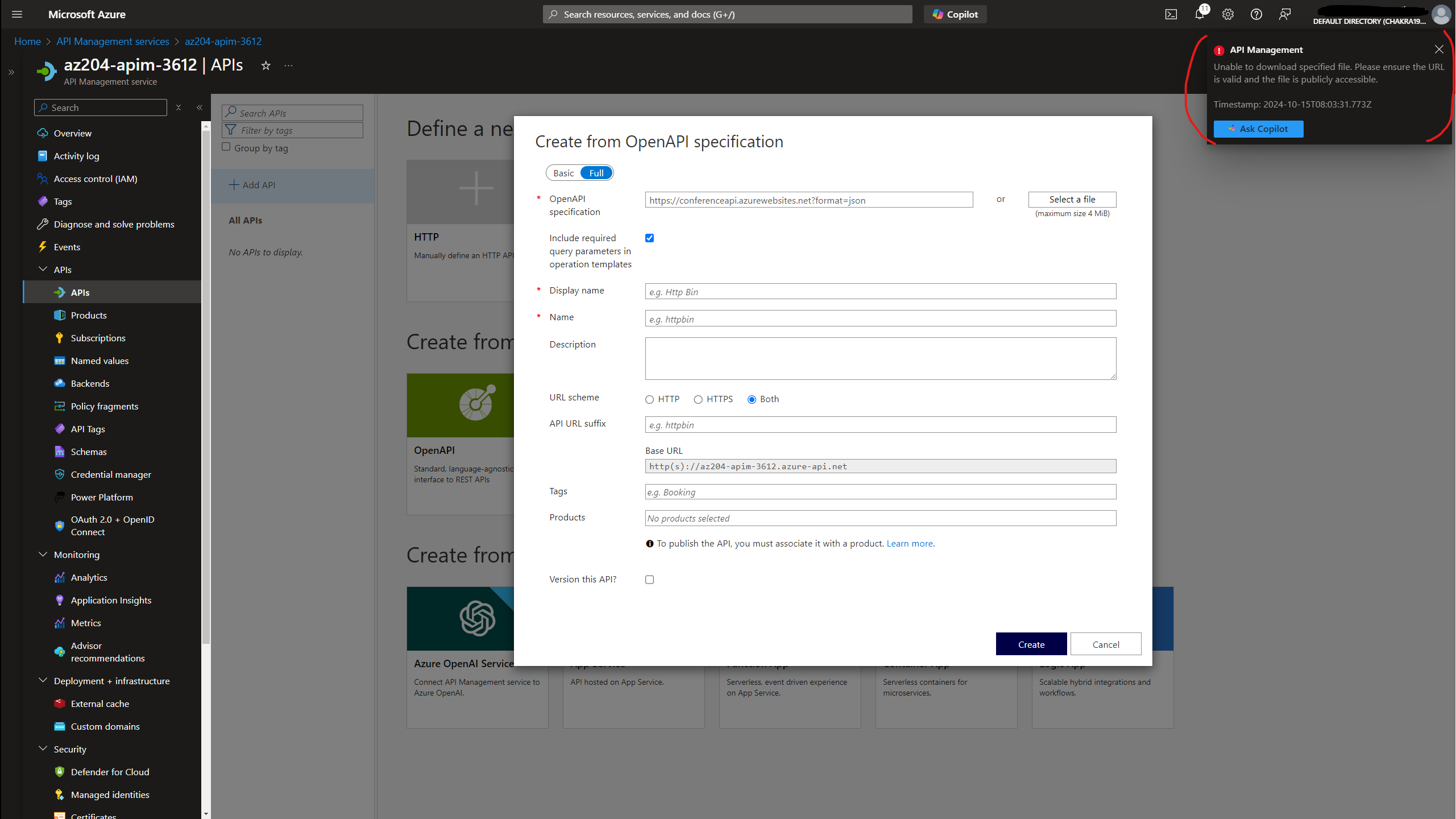Click All APIs in the API list
1456x819 pixels.
point(245,220)
